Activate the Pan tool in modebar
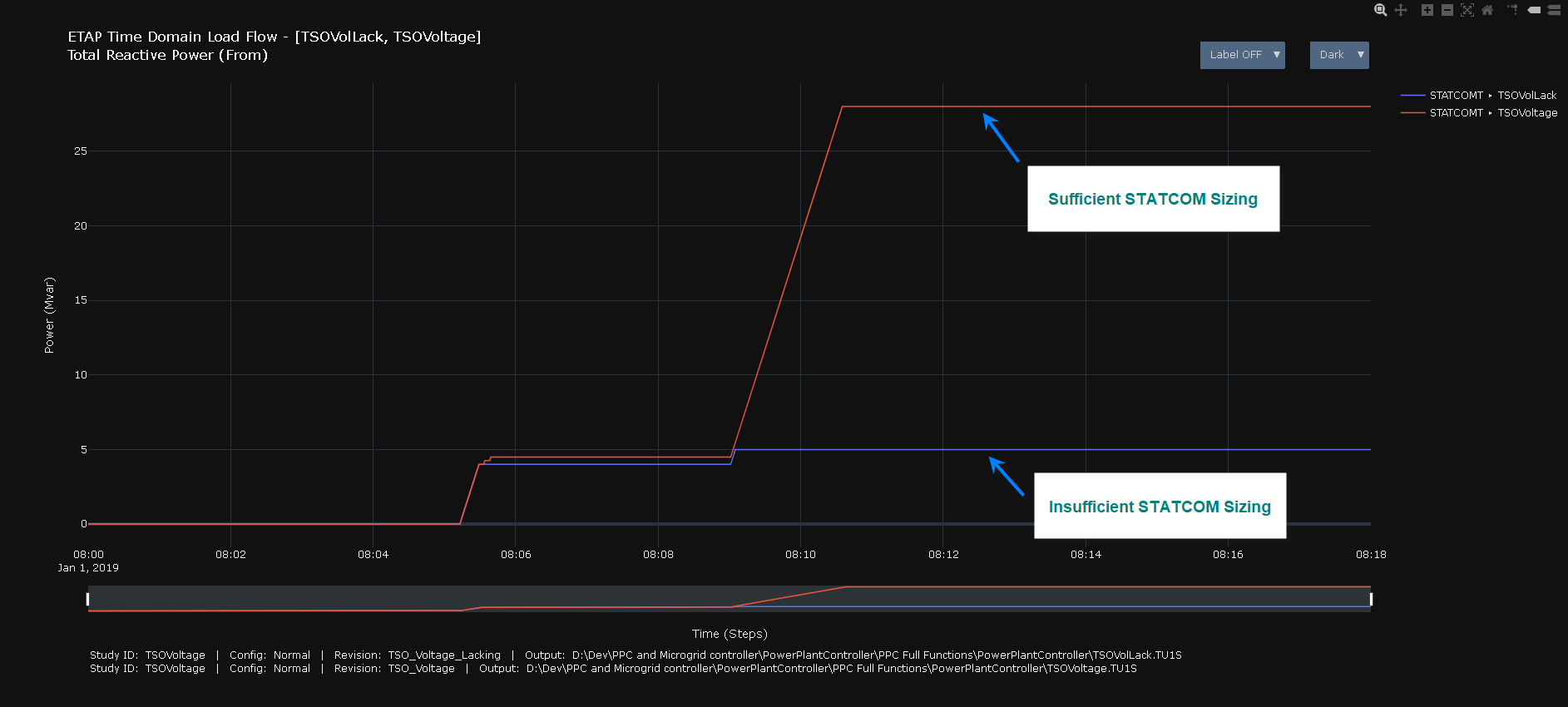Viewport: 1568px width, 707px height. tap(1401, 10)
